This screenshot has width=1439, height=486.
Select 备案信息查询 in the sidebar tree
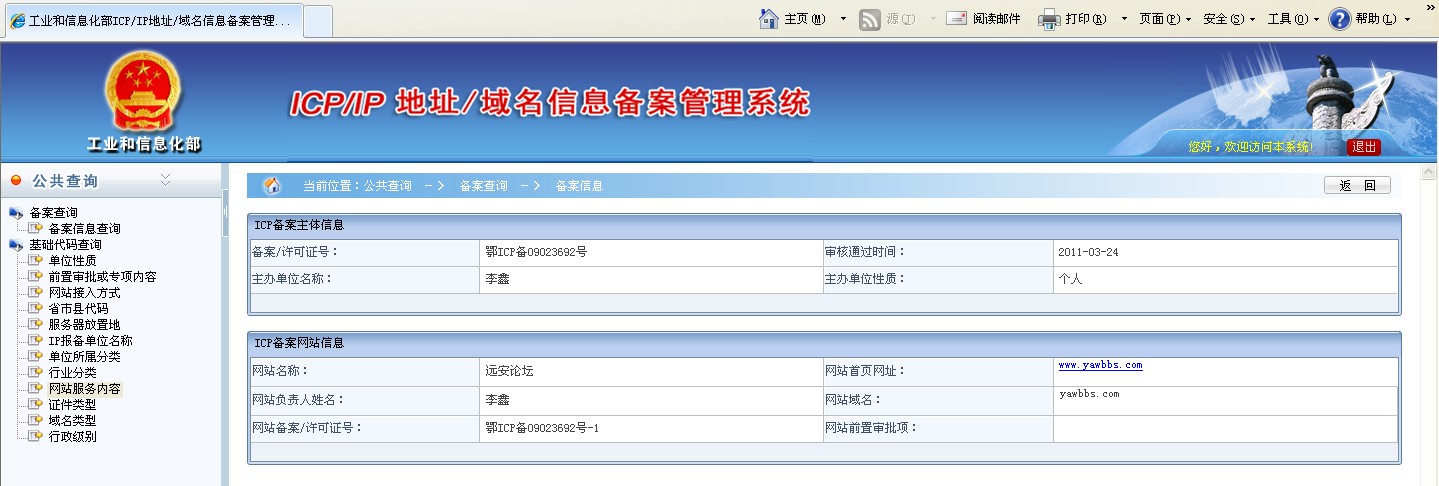84,229
